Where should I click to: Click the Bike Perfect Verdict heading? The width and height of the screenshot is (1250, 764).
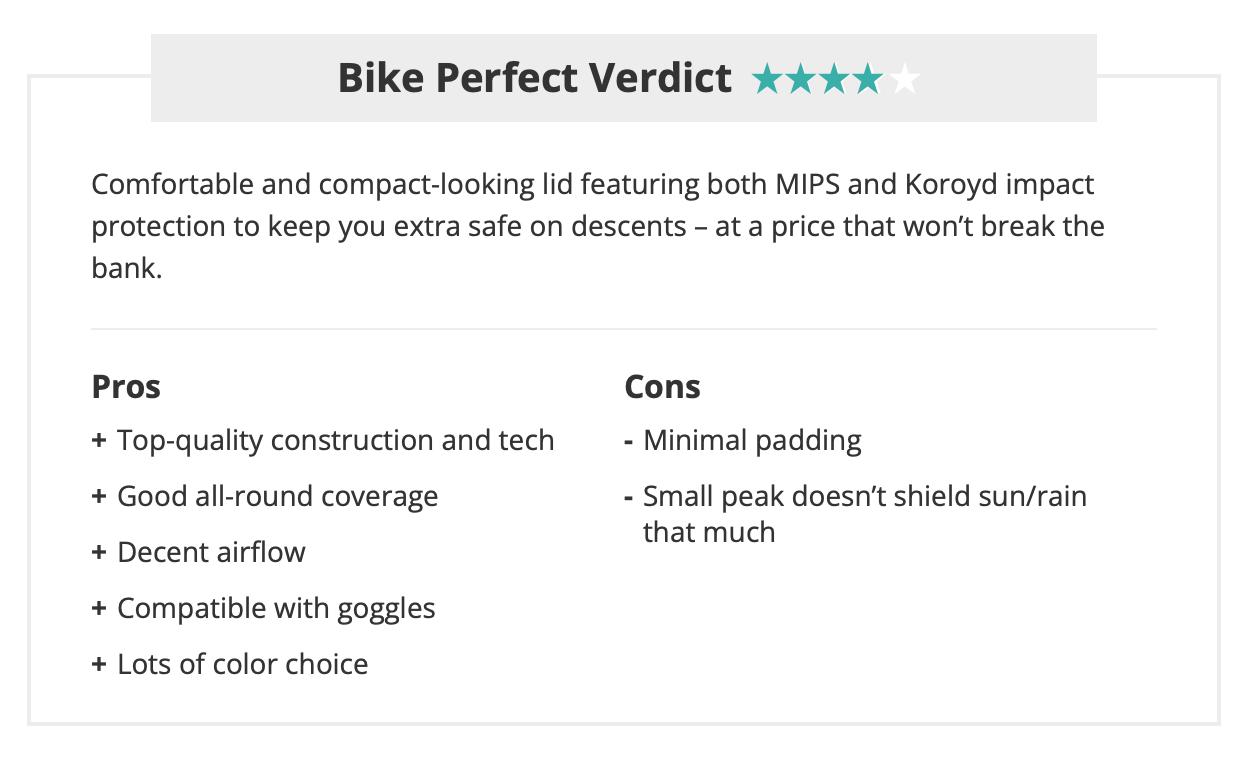pyautogui.click(x=534, y=78)
